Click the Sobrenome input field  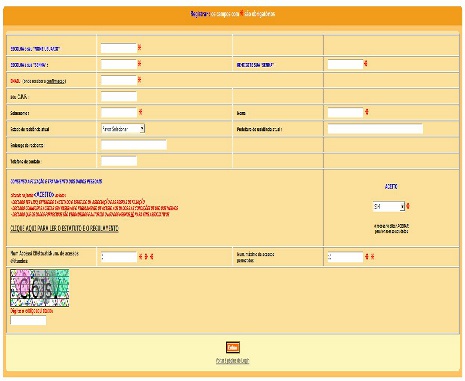[x=119, y=113]
